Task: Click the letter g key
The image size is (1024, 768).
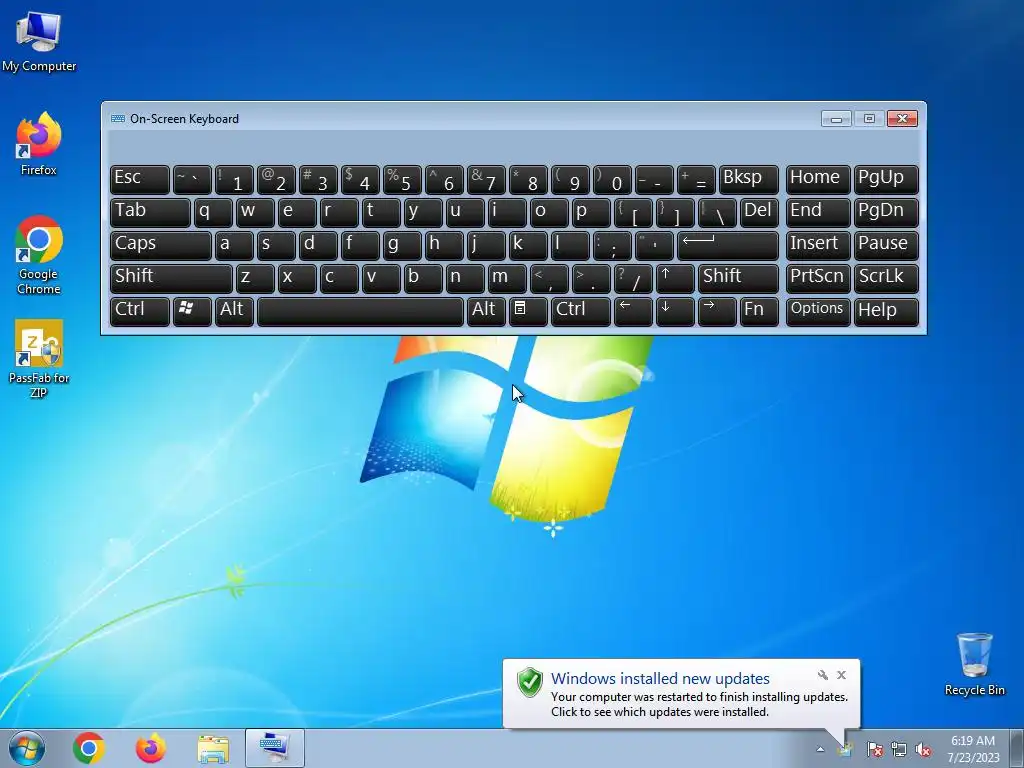Action: pos(402,246)
